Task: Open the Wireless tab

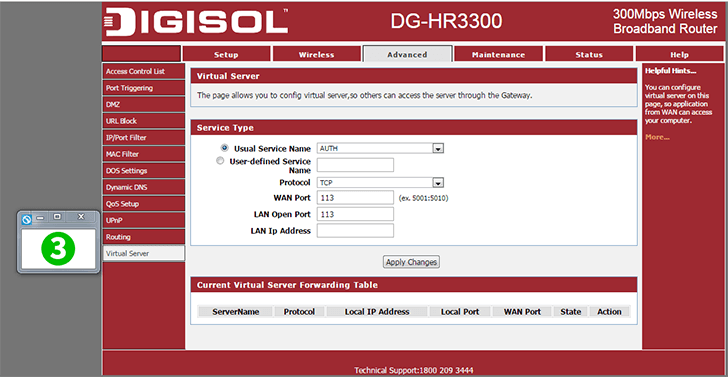Action: [x=317, y=54]
